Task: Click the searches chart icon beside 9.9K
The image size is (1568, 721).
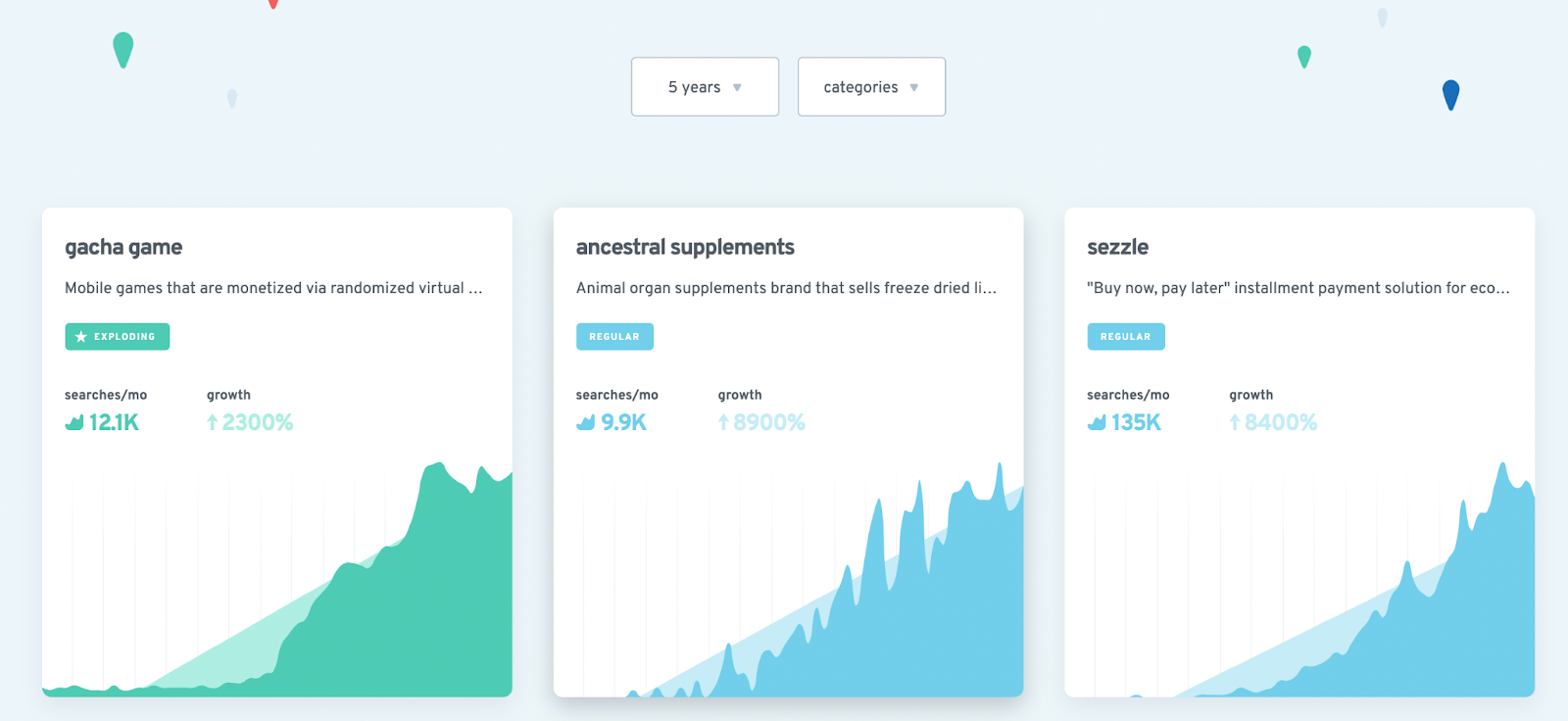Action: tap(586, 422)
